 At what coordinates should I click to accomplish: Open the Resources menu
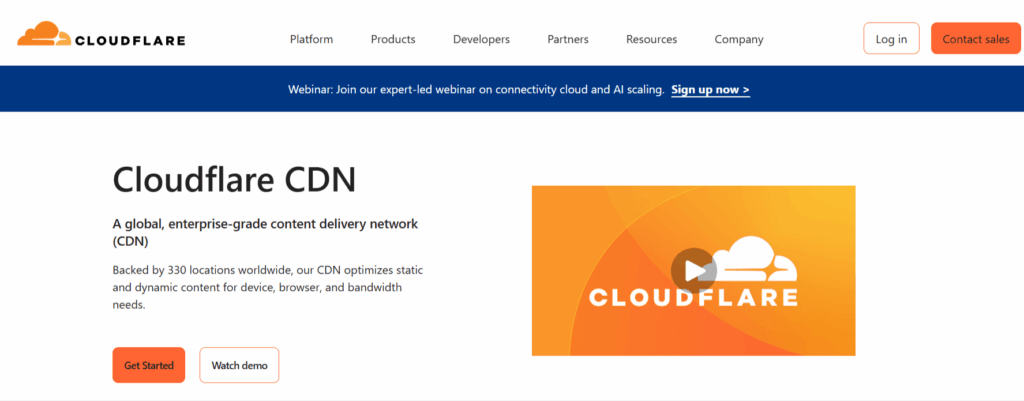[652, 39]
